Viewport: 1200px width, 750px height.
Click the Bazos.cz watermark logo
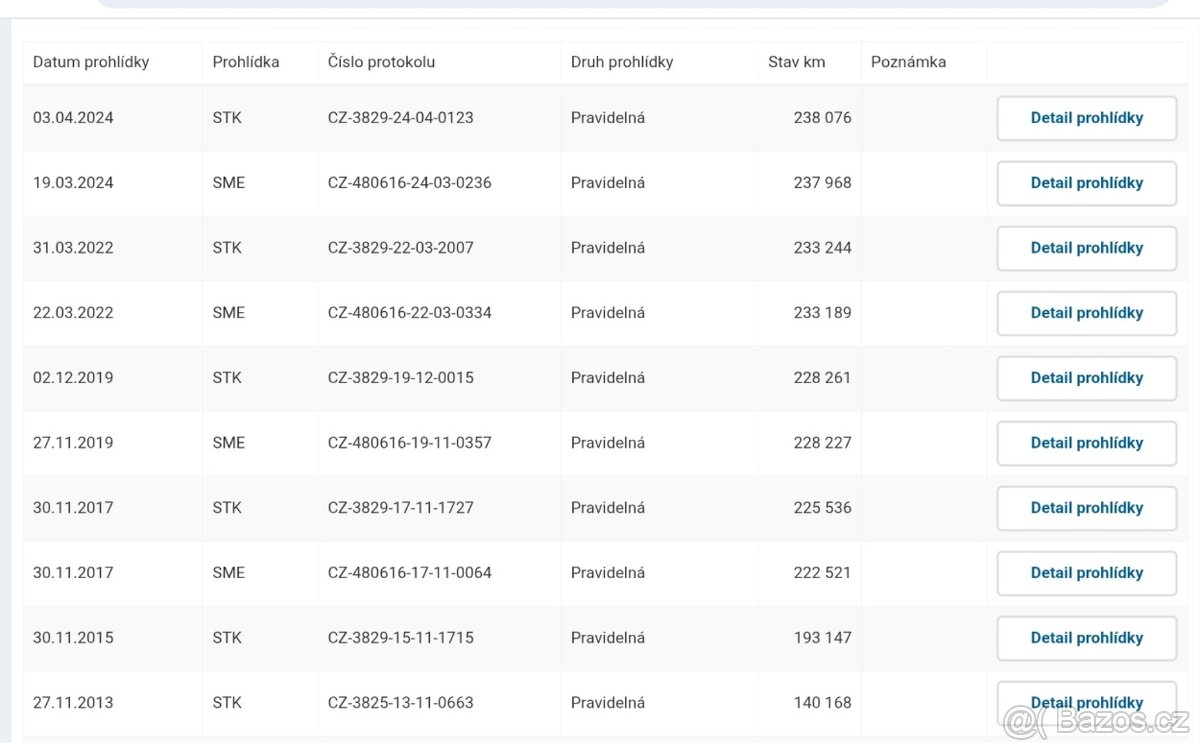tap(1097, 721)
